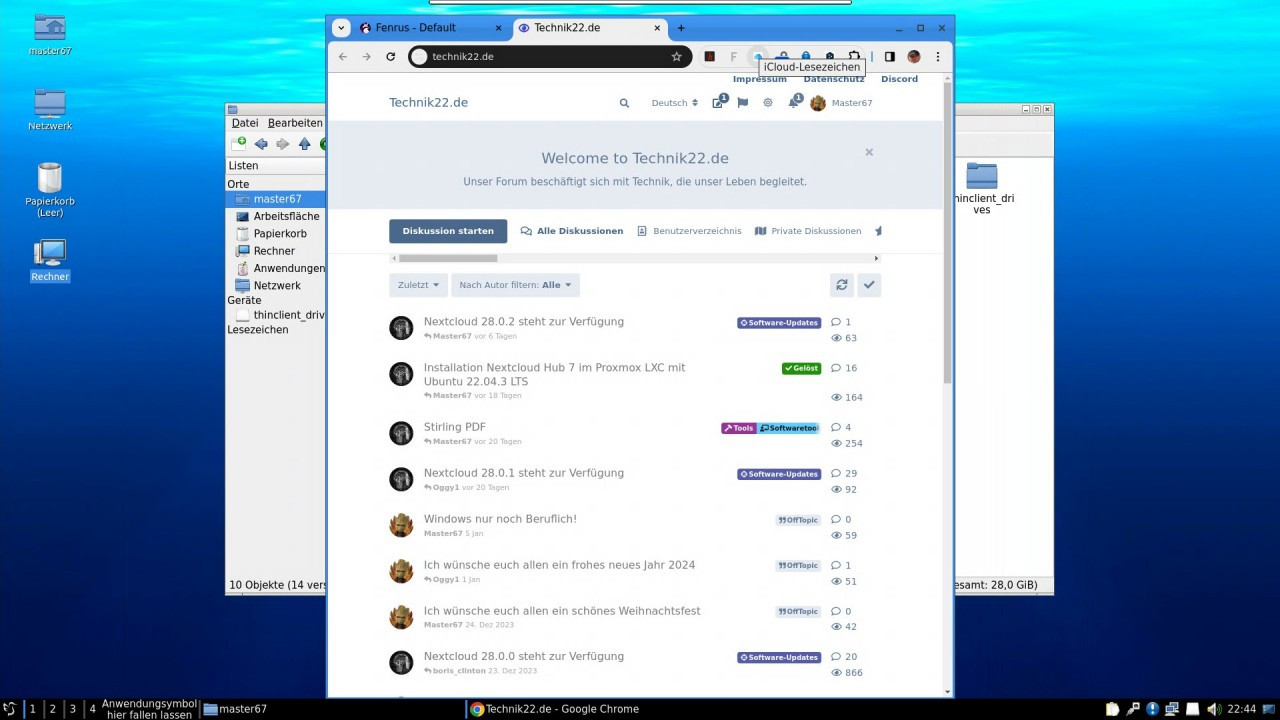Viewport: 1280px width, 720px height.
Task: Go back using Chrome's back arrow
Action: (x=343, y=57)
